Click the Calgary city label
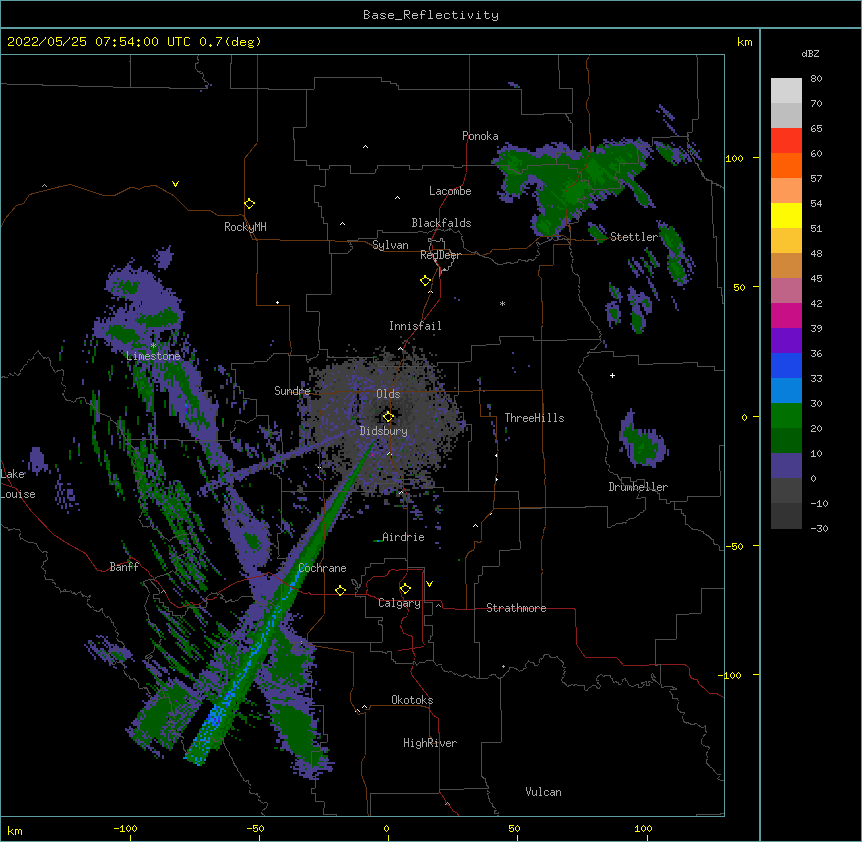The image size is (862, 842). (399, 603)
